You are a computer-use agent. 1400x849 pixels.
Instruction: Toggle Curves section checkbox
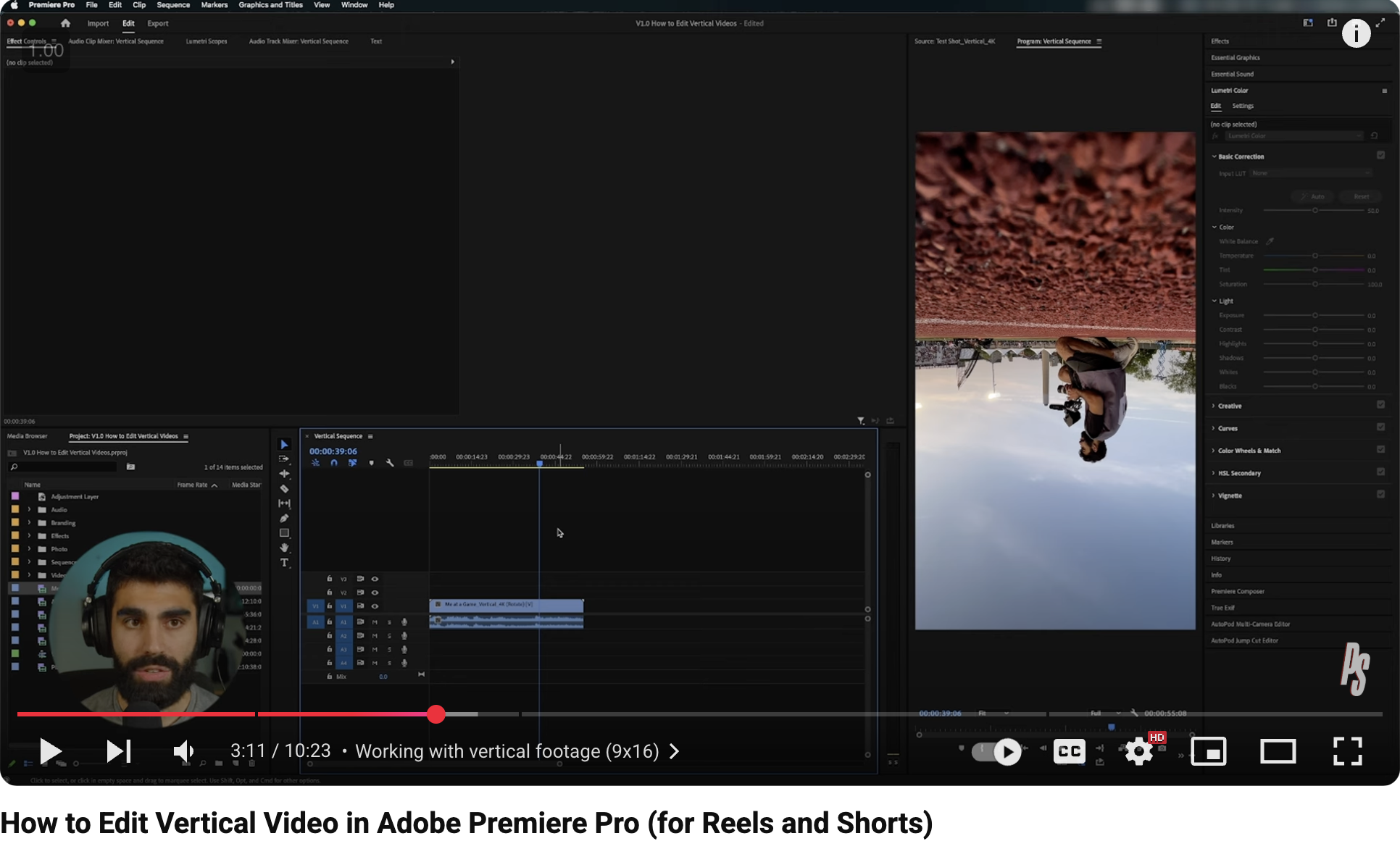(1380, 427)
